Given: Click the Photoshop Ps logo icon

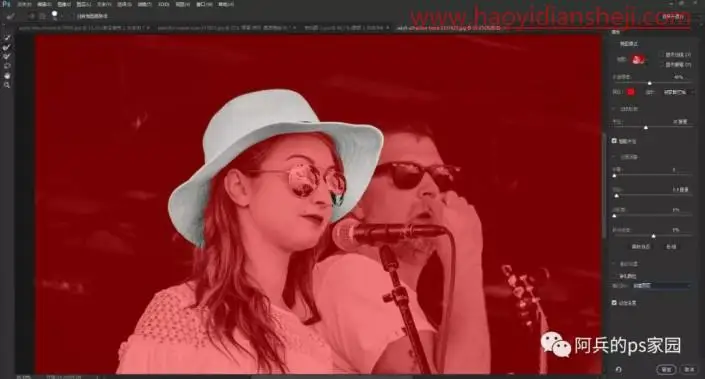Looking at the screenshot, I should pos(6,4).
